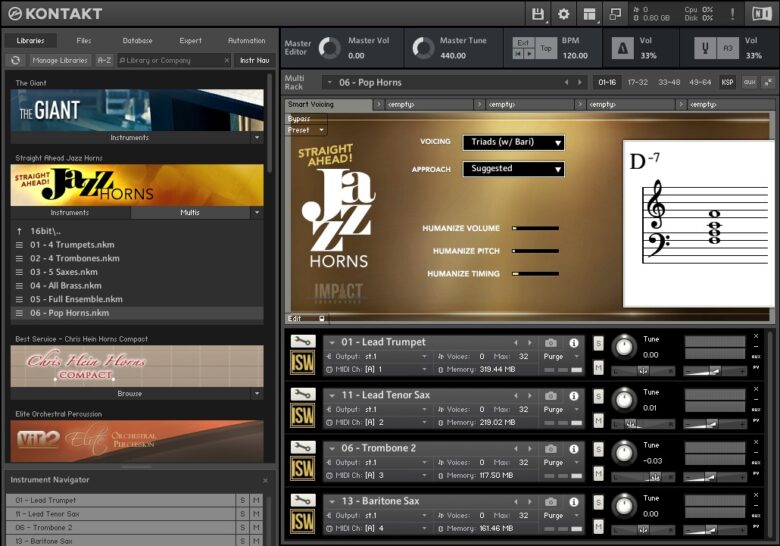Expand The Giant Instruments dropdown arrow
This screenshot has width=780, height=546.
point(257,137)
